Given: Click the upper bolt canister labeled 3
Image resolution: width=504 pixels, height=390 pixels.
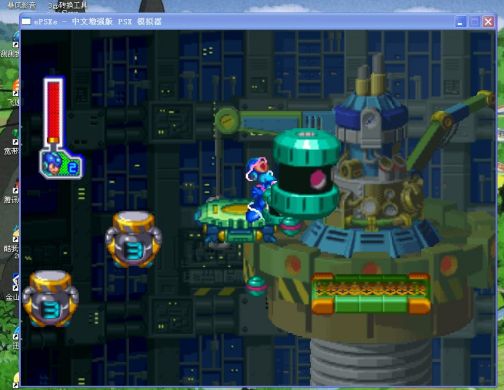Looking at the screenshot, I should coord(133,240).
